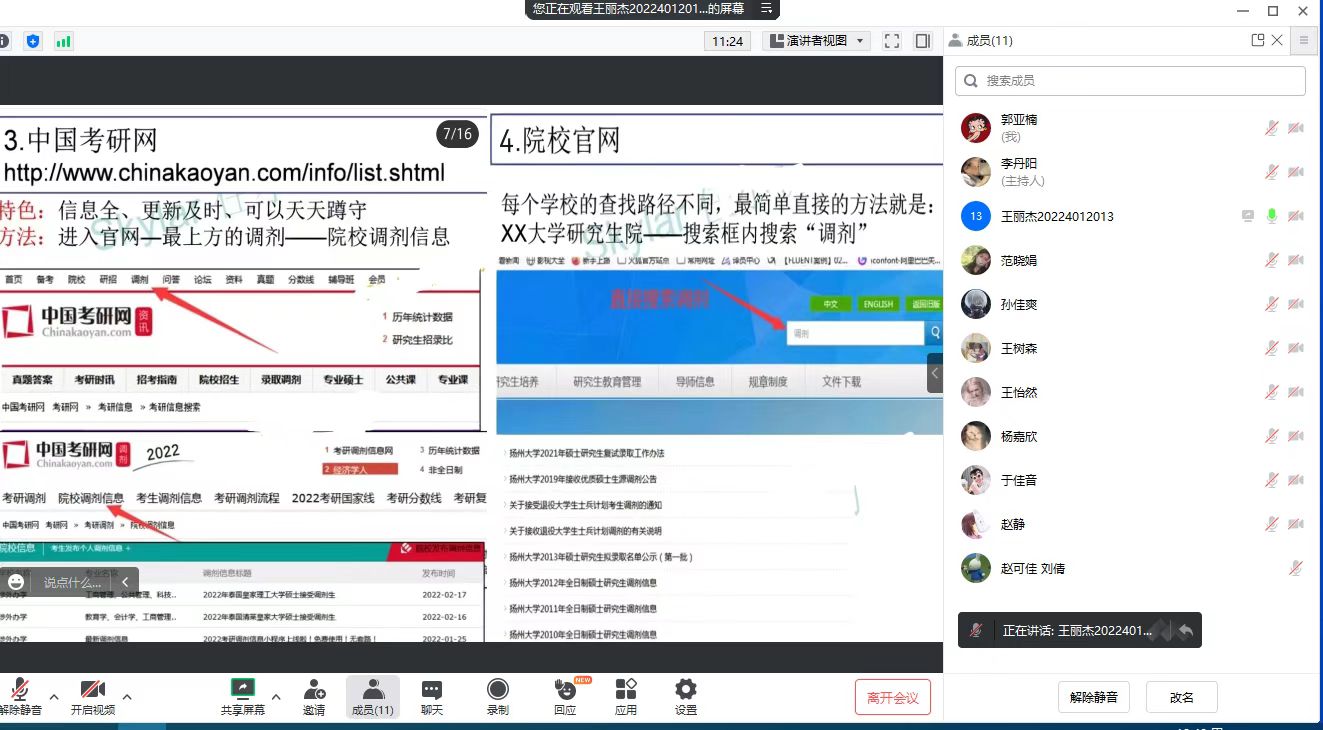Expand the arrow beside 共享屏幕

(276, 696)
